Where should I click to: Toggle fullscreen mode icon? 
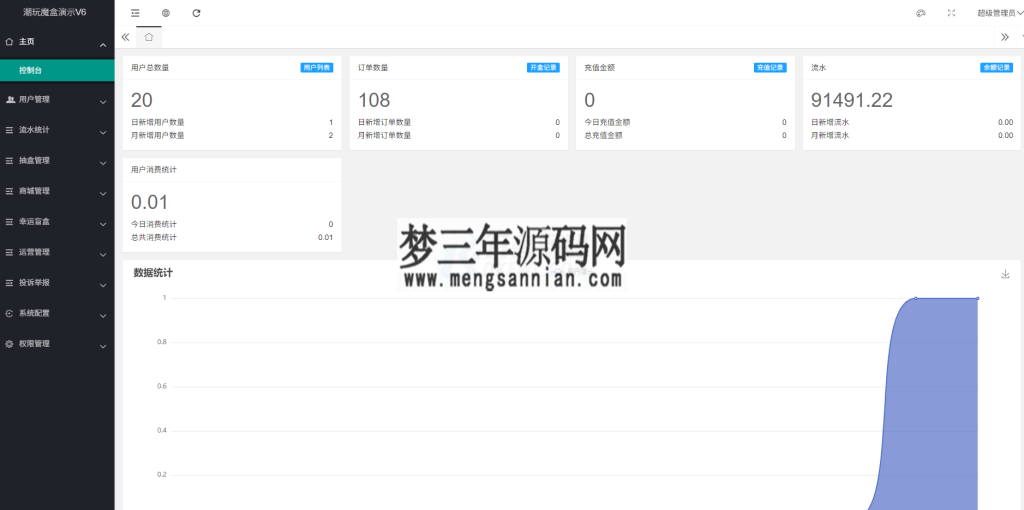[x=952, y=13]
